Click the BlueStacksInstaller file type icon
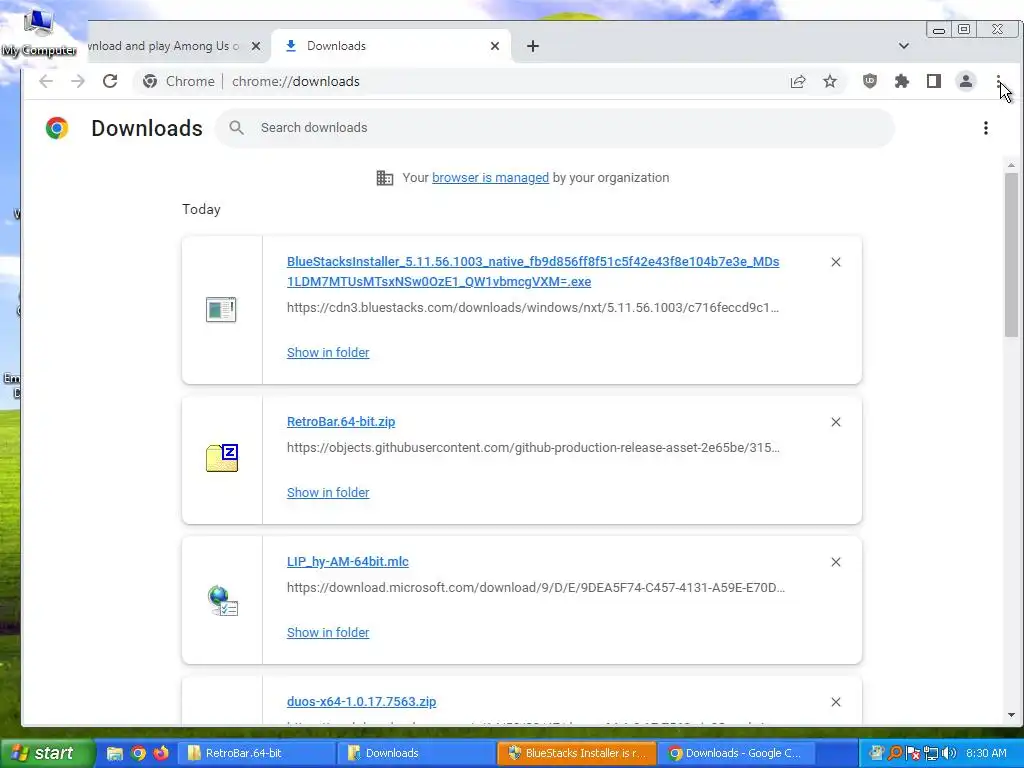 coord(221,310)
